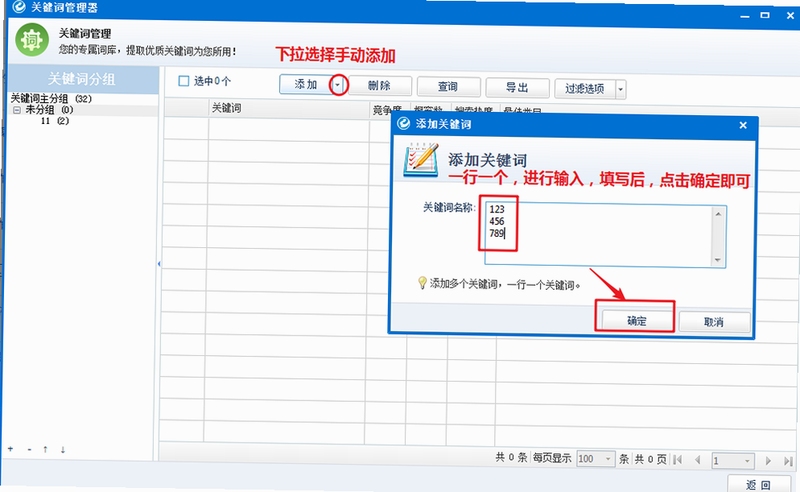Click the 查询 button
Viewport: 800px width, 492px height.
(448, 87)
